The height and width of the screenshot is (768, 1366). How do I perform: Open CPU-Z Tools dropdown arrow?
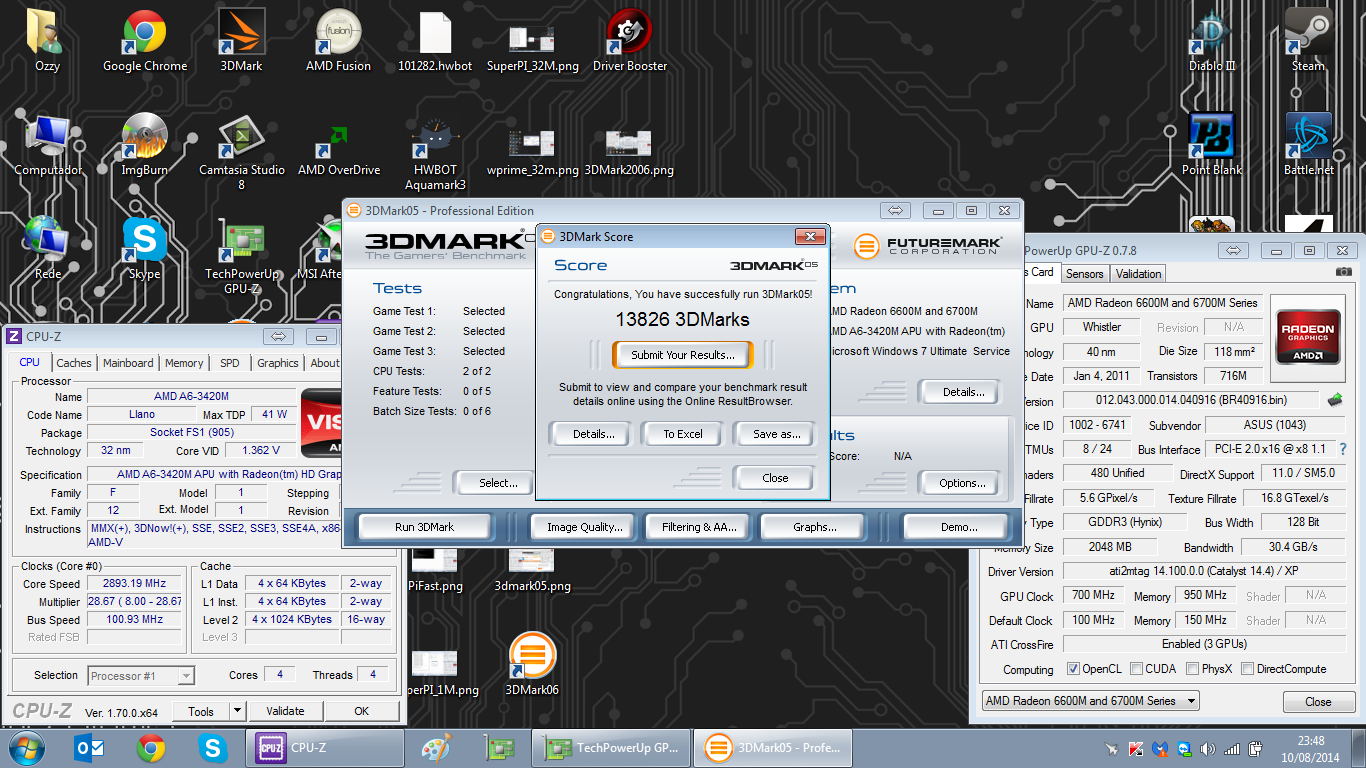(237, 711)
